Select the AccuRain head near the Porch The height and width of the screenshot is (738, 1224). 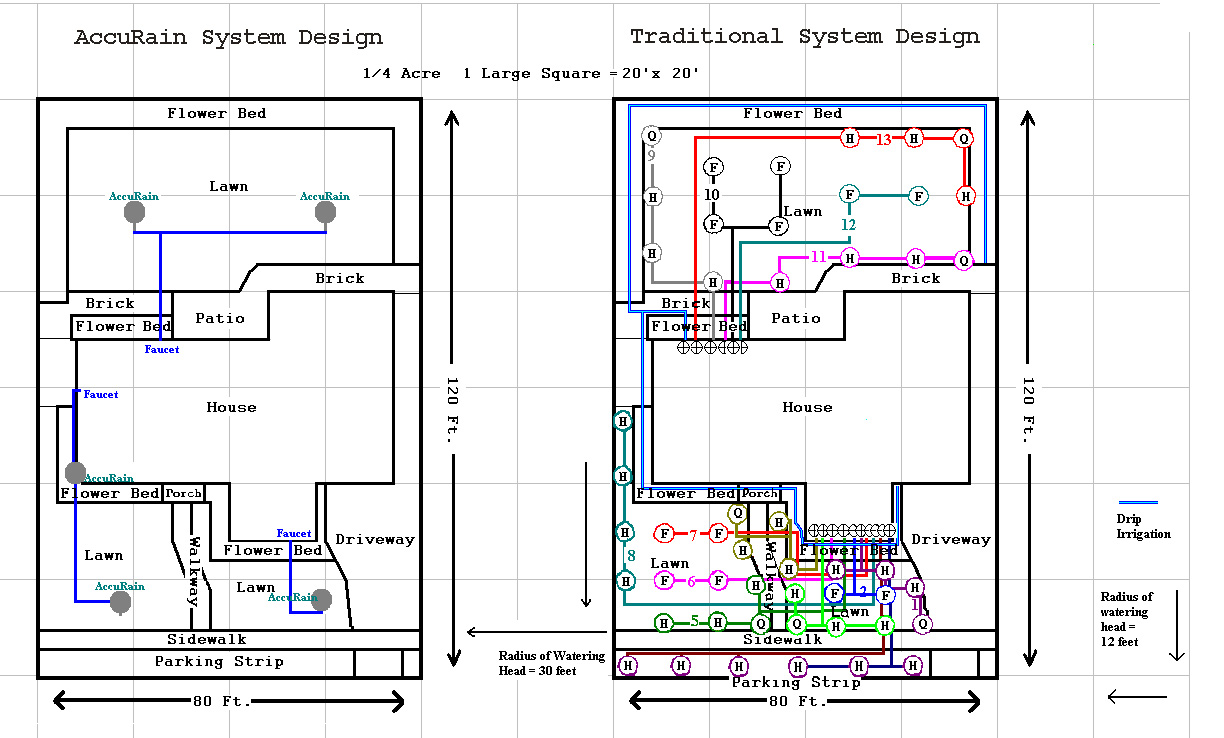[x=75, y=471]
